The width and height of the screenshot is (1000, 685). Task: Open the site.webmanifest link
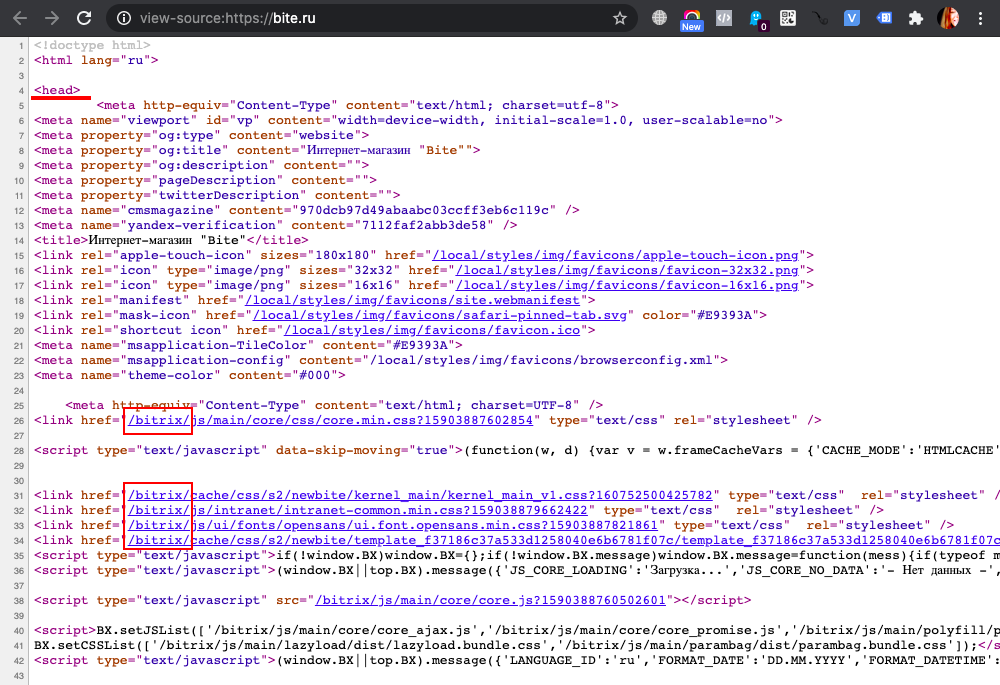[413, 300]
